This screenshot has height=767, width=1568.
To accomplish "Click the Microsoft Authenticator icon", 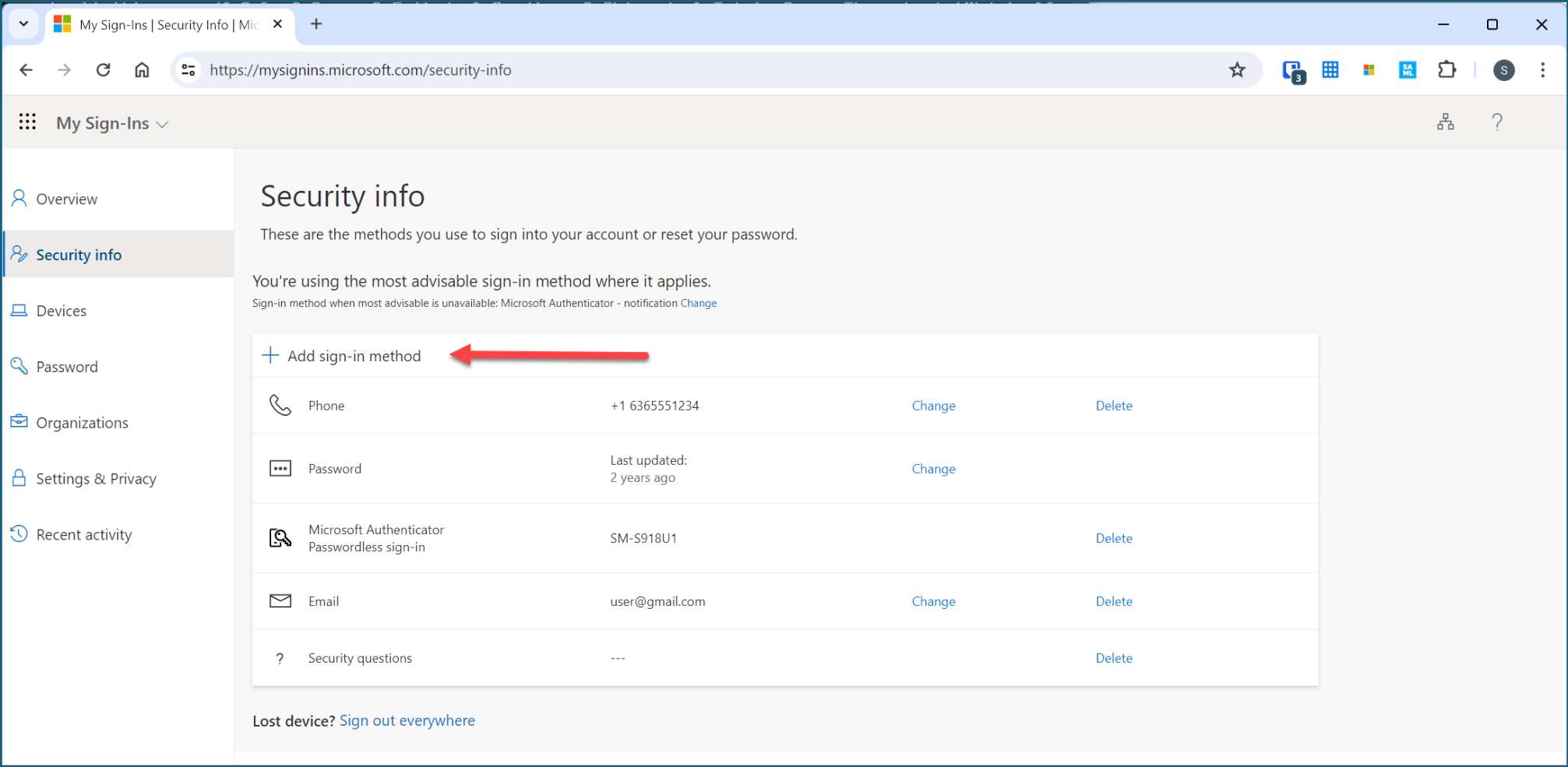I will pyautogui.click(x=280, y=538).
